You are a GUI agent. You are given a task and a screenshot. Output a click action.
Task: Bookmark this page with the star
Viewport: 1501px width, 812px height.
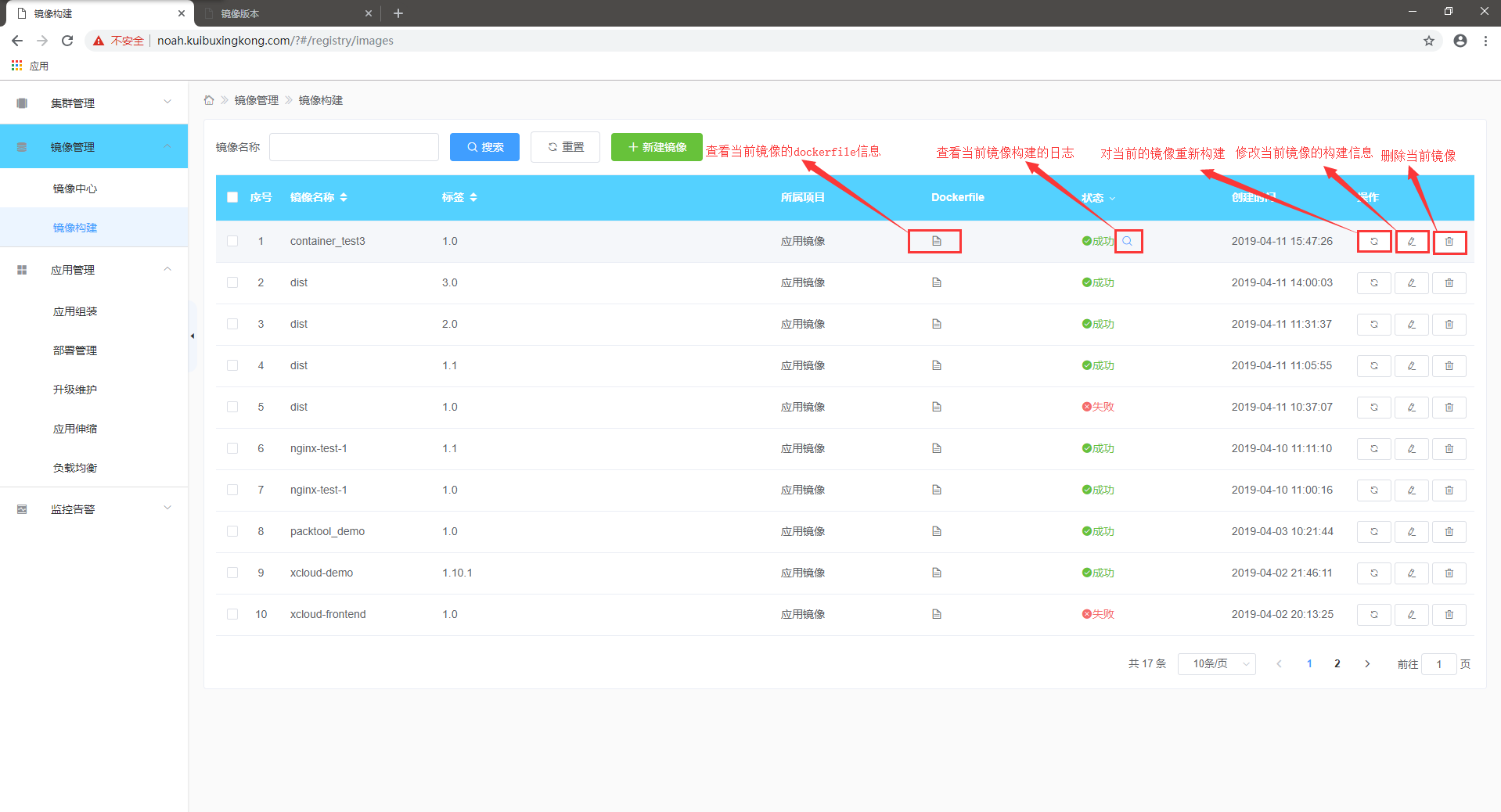[x=1428, y=41]
